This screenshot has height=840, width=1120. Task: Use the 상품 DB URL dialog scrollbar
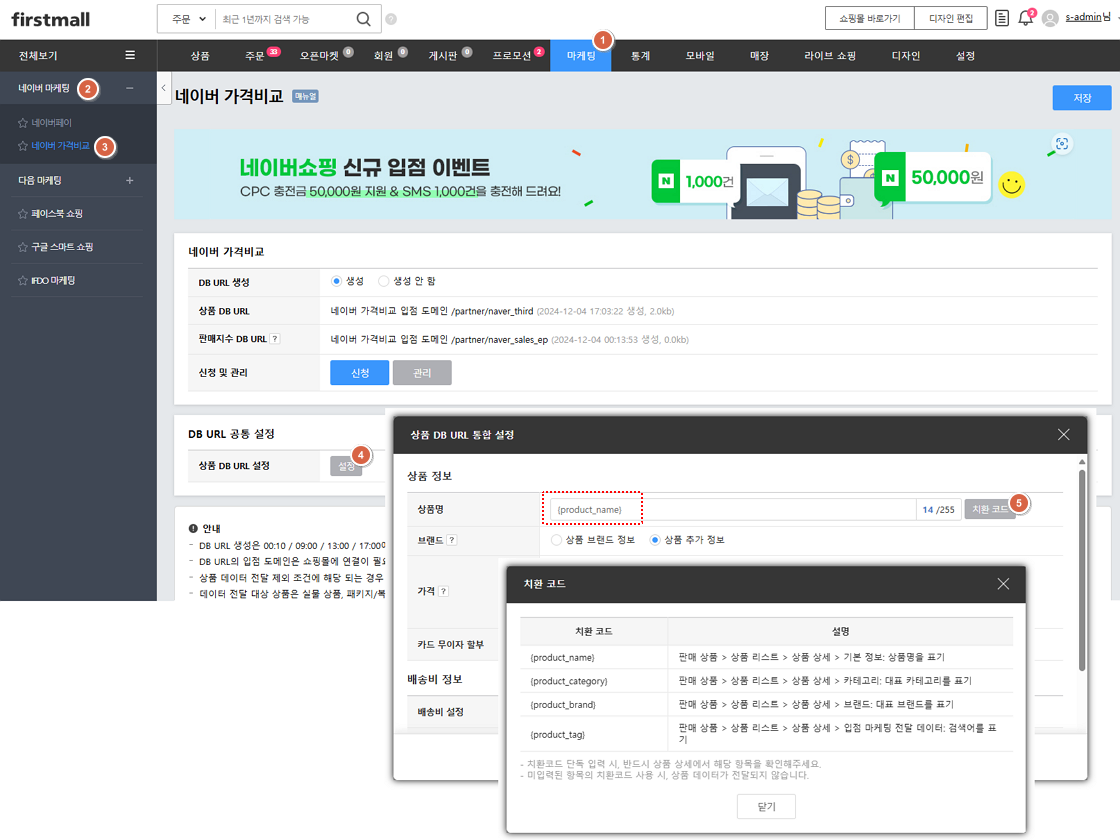1082,569
